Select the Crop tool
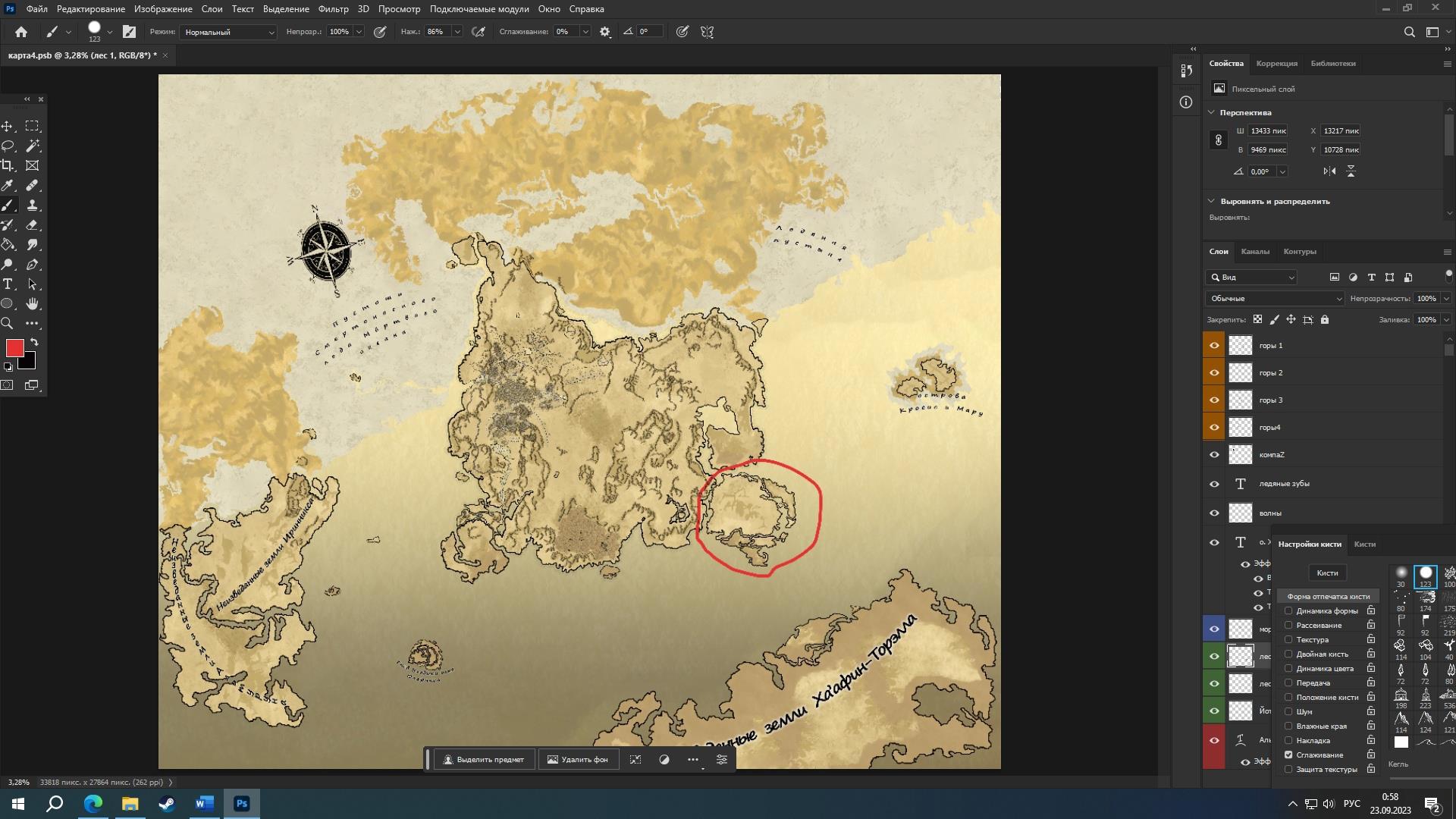This screenshot has width=1456, height=819. pos(8,165)
